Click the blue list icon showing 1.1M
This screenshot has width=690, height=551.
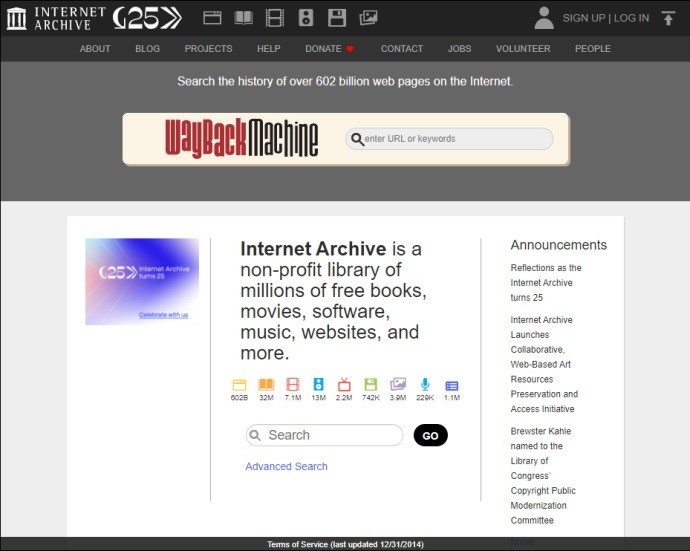[x=451, y=385]
